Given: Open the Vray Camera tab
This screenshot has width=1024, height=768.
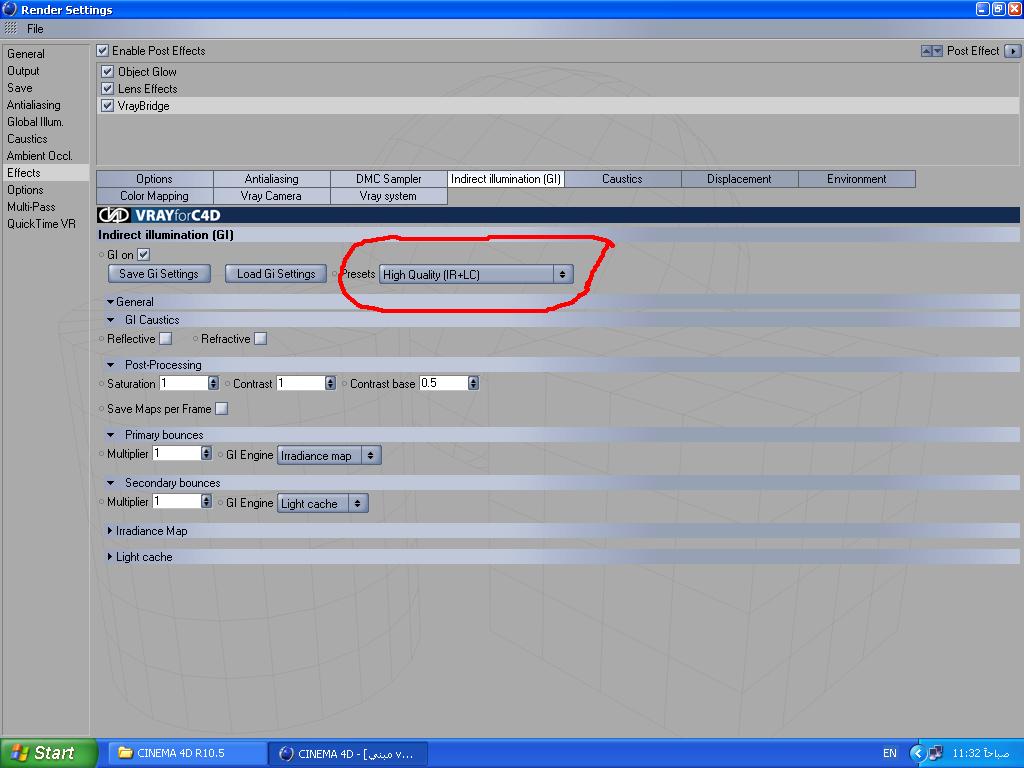Looking at the screenshot, I should coord(272,196).
